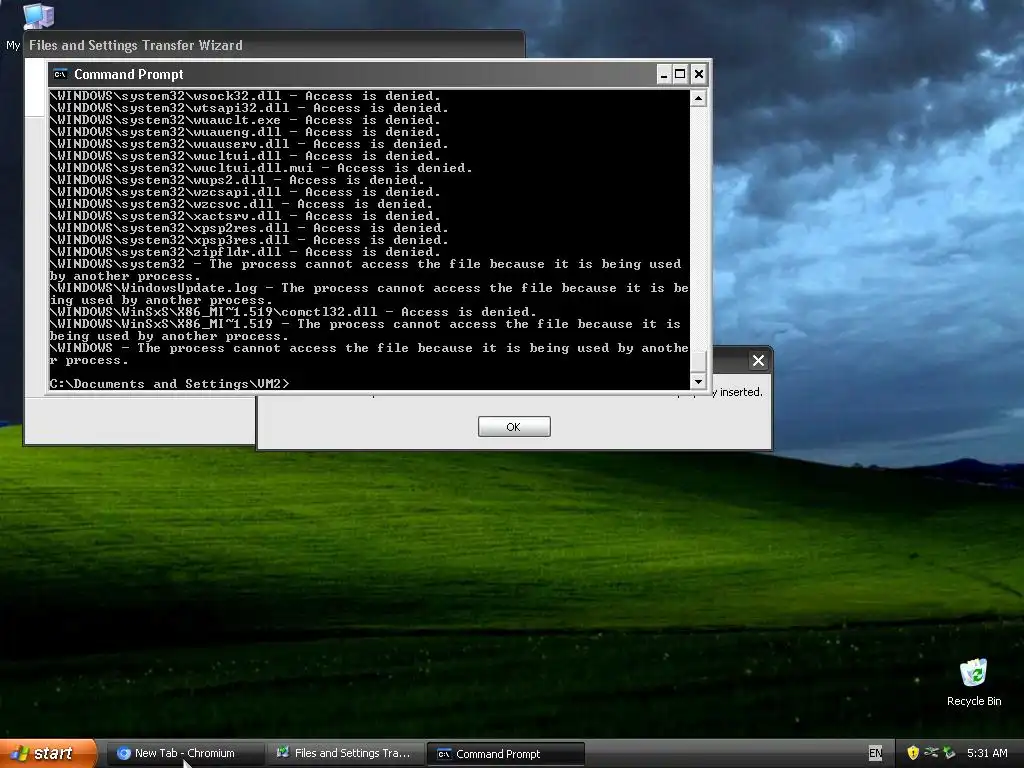
Task: Click the comctl132.dll Access is denied line
Action: pos(293,312)
